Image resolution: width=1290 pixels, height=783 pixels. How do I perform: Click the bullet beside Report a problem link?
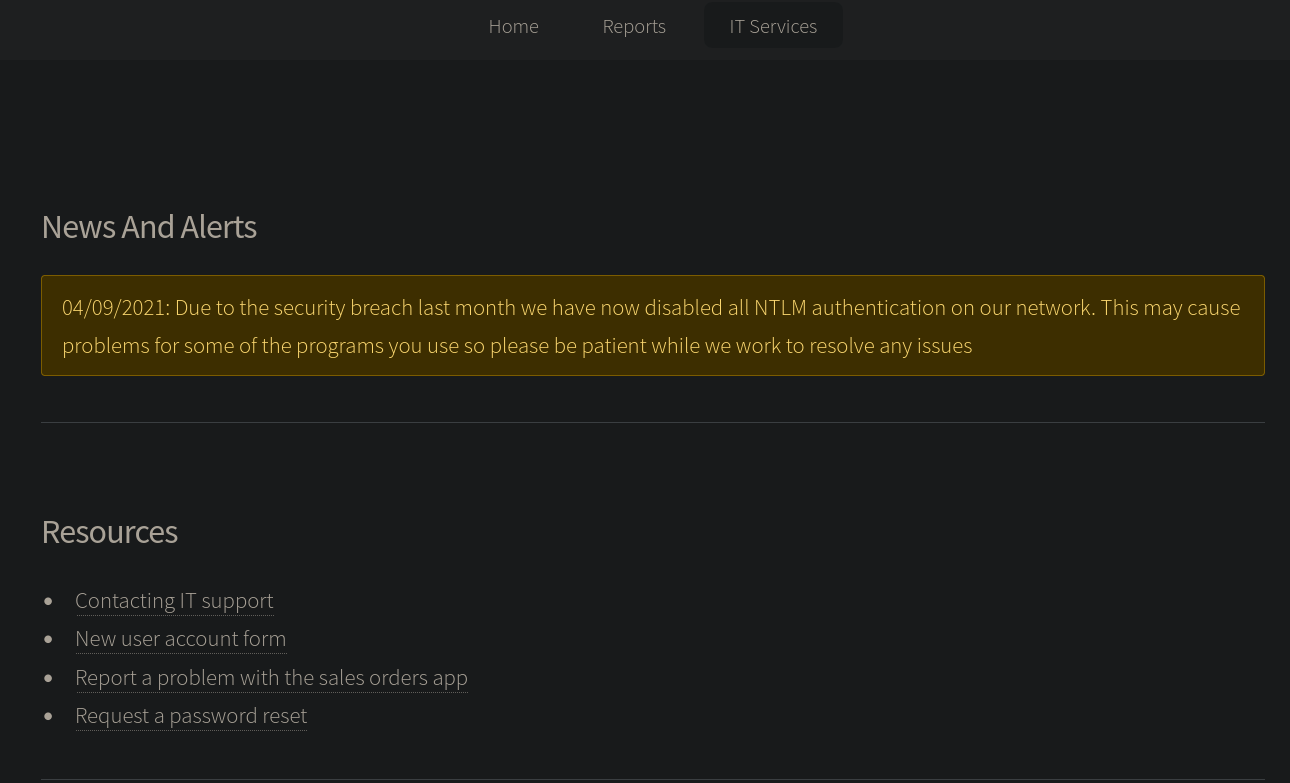(x=48, y=678)
